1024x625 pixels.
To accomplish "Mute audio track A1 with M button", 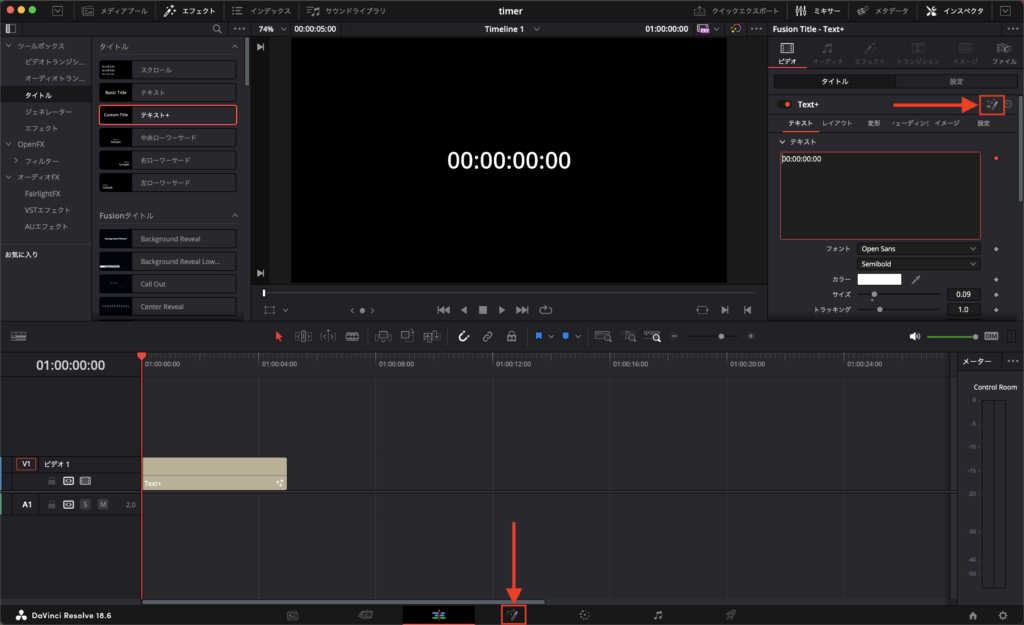I will (x=103, y=505).
